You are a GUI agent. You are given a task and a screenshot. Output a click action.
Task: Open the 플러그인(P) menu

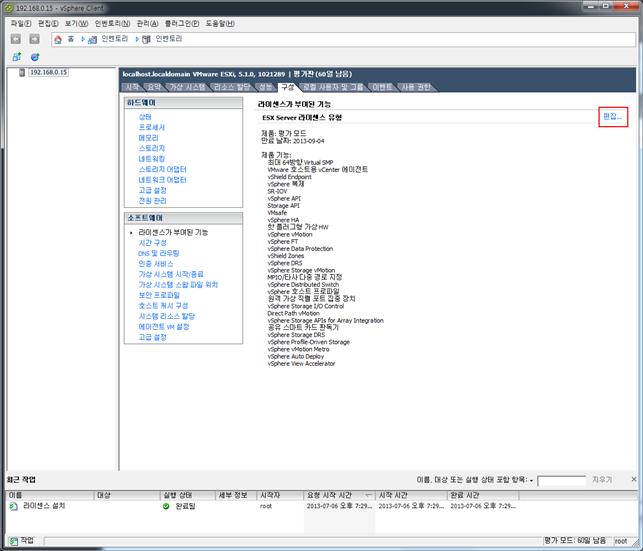click(182, 24)
